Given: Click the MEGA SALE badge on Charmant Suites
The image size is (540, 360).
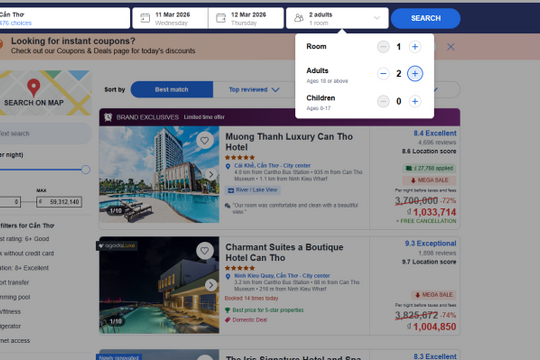Looking at the screenshot, I should [x=434, y=295].
